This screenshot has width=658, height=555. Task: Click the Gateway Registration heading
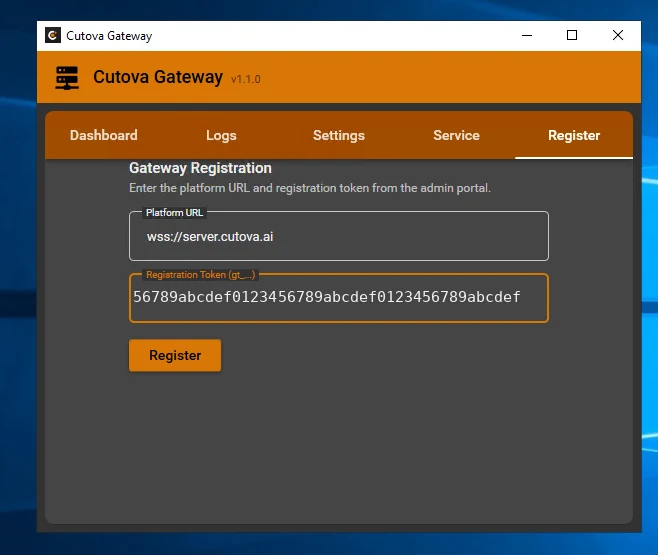(200, 168)
